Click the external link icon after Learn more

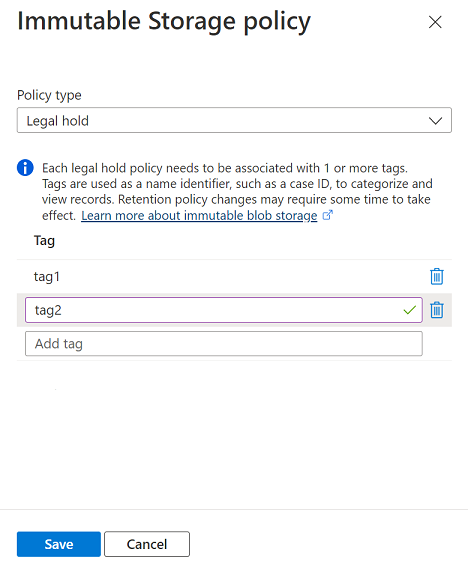point(327,215)
